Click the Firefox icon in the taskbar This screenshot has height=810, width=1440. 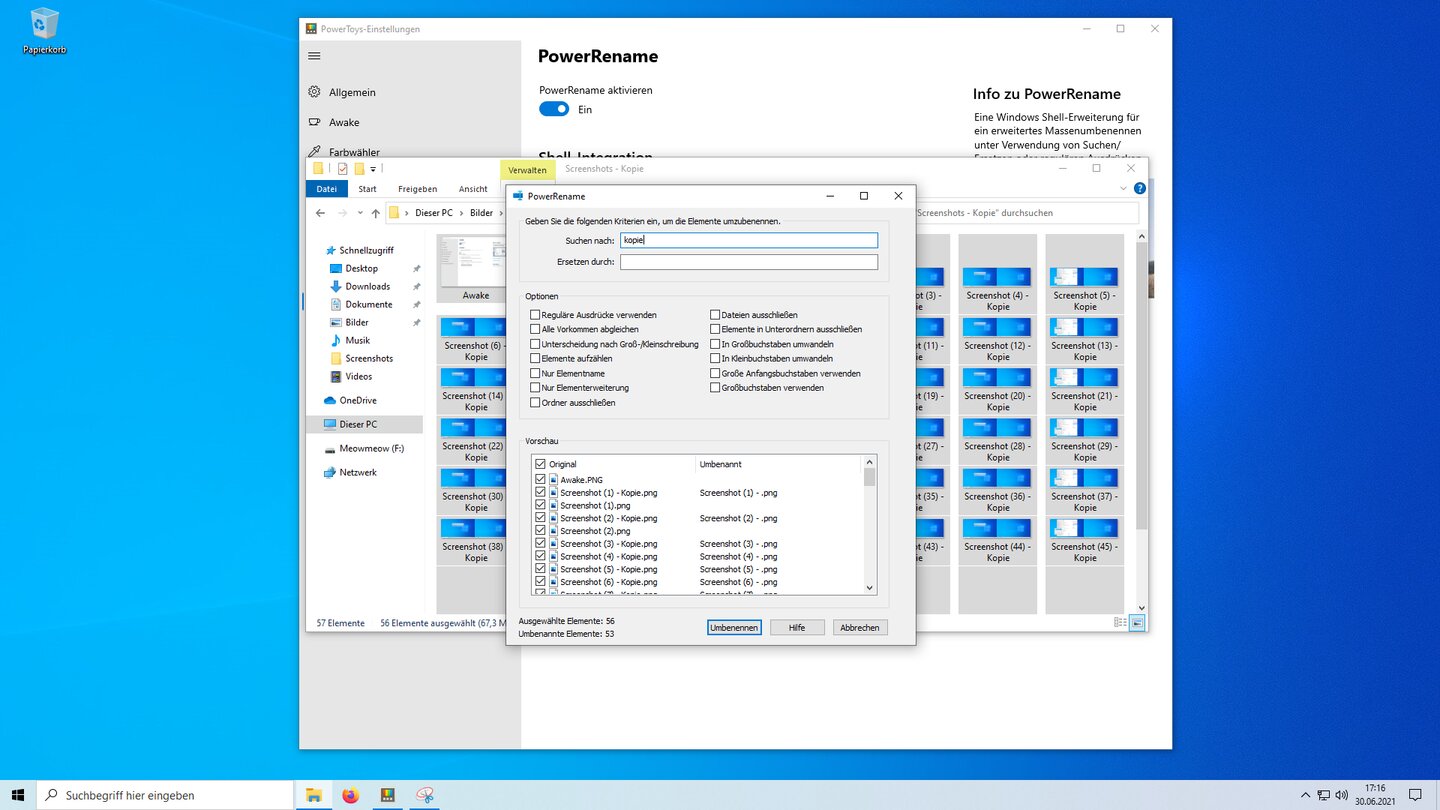click(x=350, y=795)
